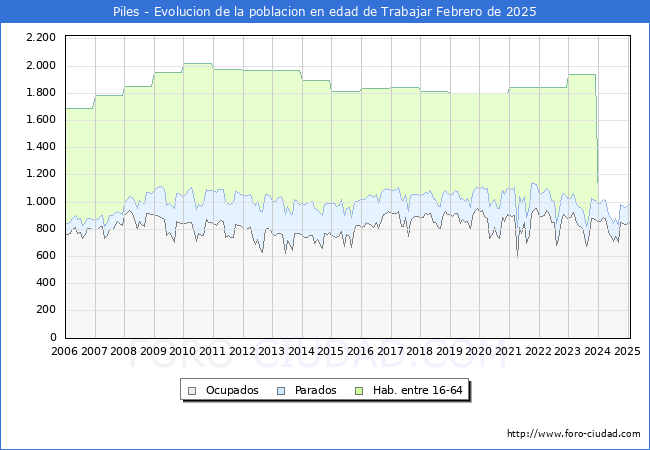The image size is (650, 450).
Task: Click the Hab. entre 16-64 legend swatch
Action: [359, 391]
